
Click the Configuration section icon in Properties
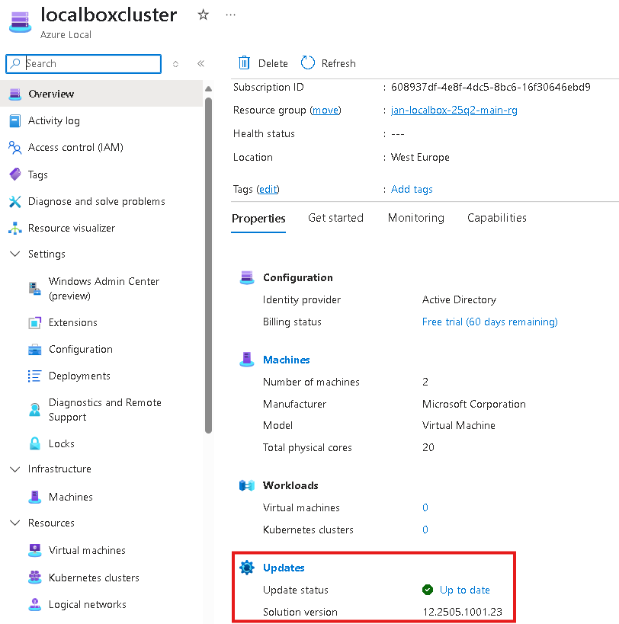247,277
